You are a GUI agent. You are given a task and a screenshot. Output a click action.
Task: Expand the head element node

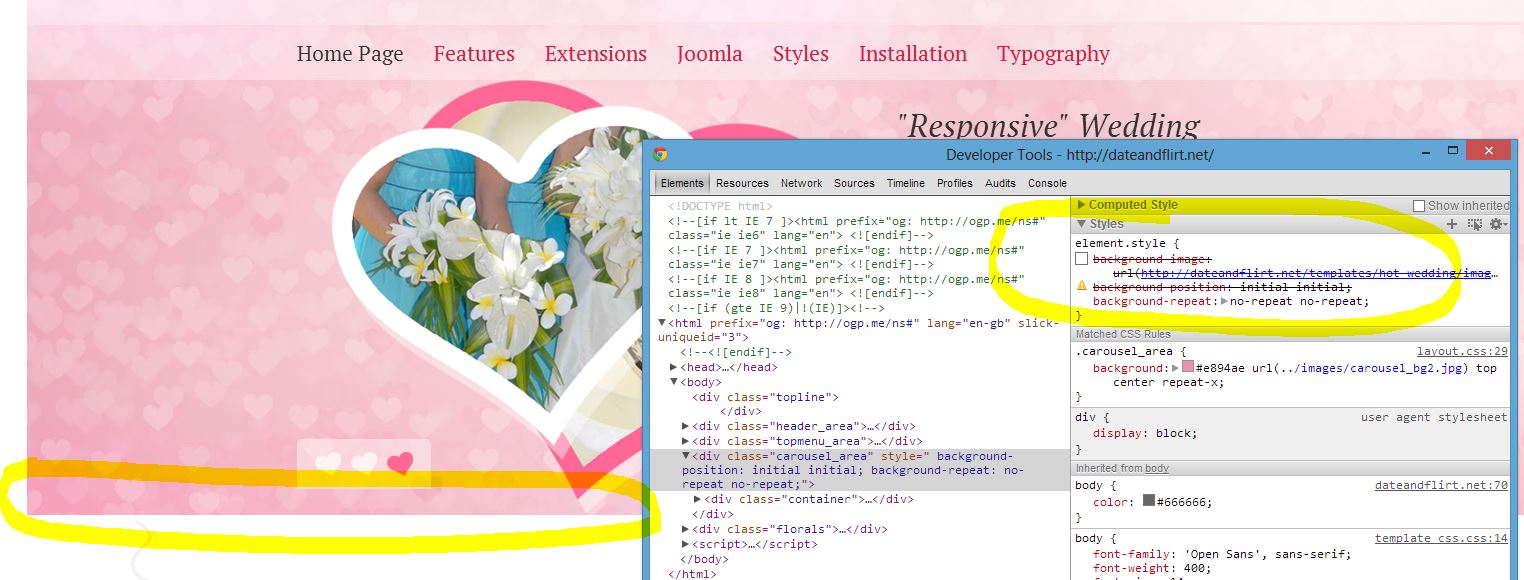coord(674,368)
